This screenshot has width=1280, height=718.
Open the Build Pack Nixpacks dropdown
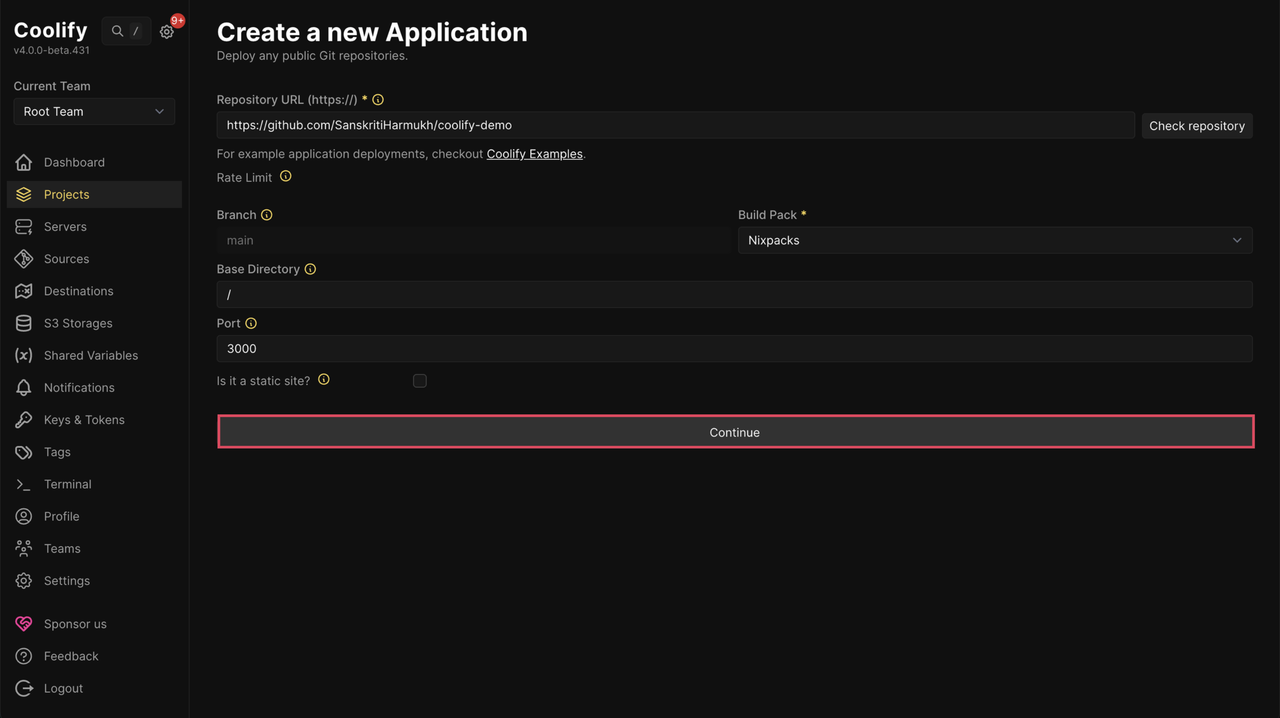coord(995,240)
